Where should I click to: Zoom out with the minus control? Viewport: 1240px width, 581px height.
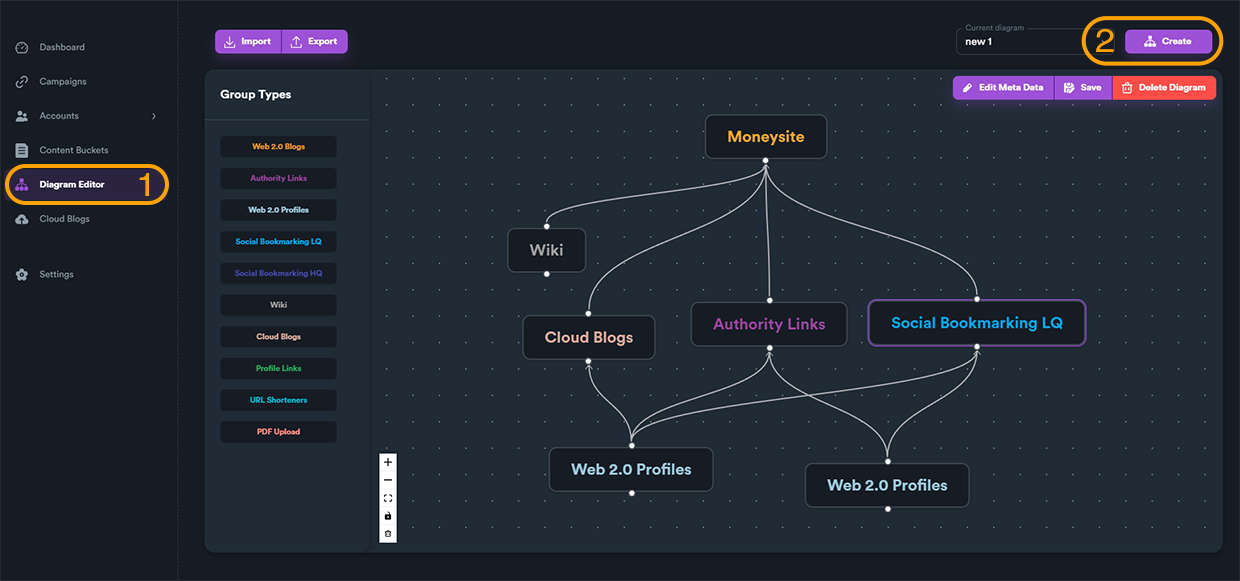[388, 480]
